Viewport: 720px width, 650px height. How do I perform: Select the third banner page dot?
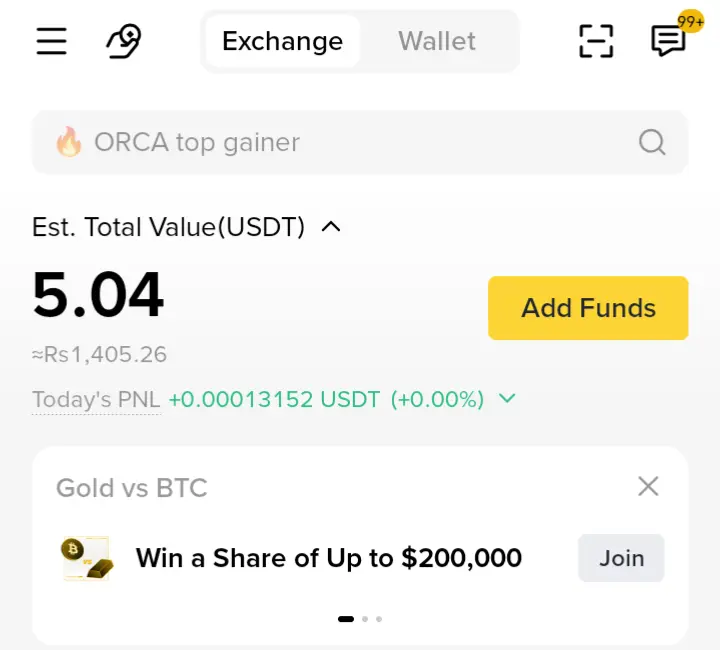pos(379,619)
